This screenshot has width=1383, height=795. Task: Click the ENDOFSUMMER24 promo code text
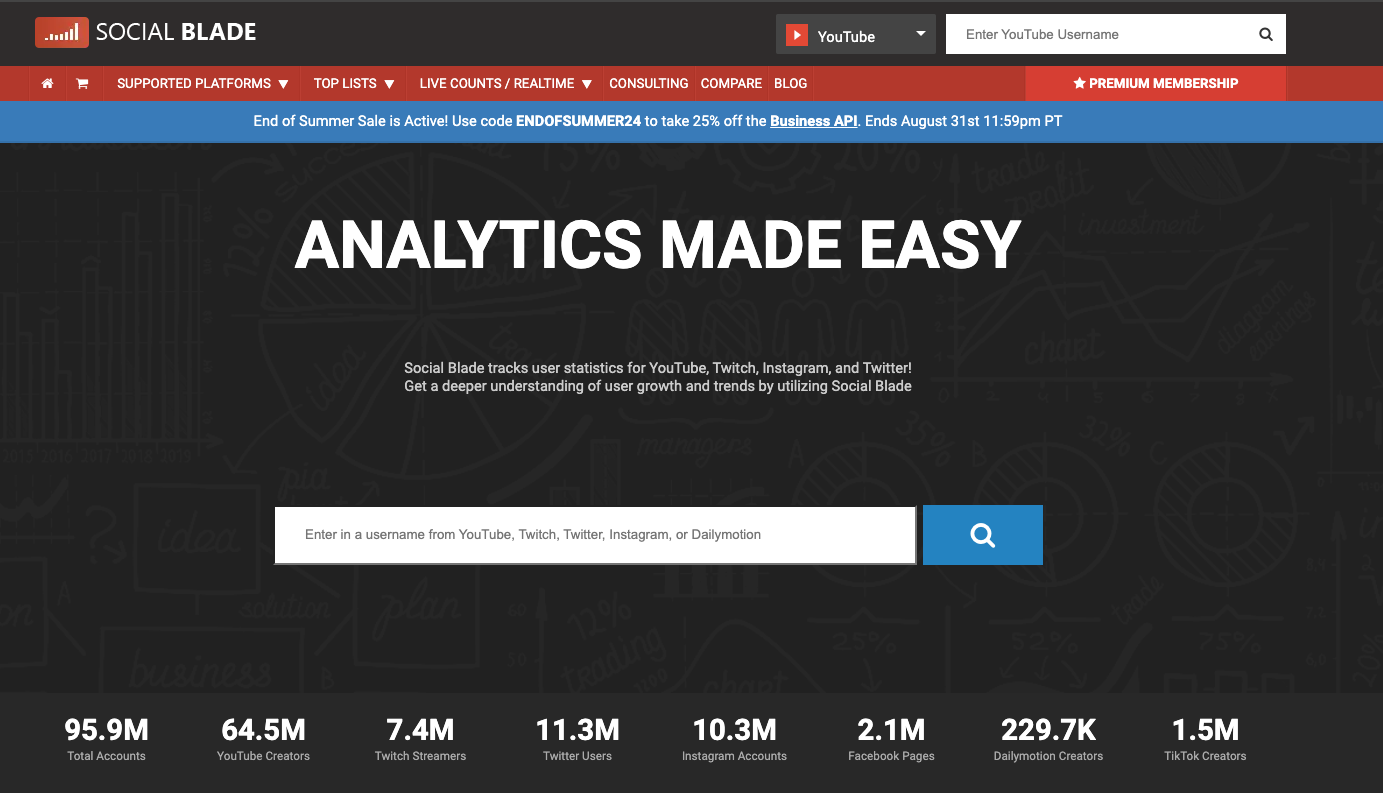tap(578, 121)
